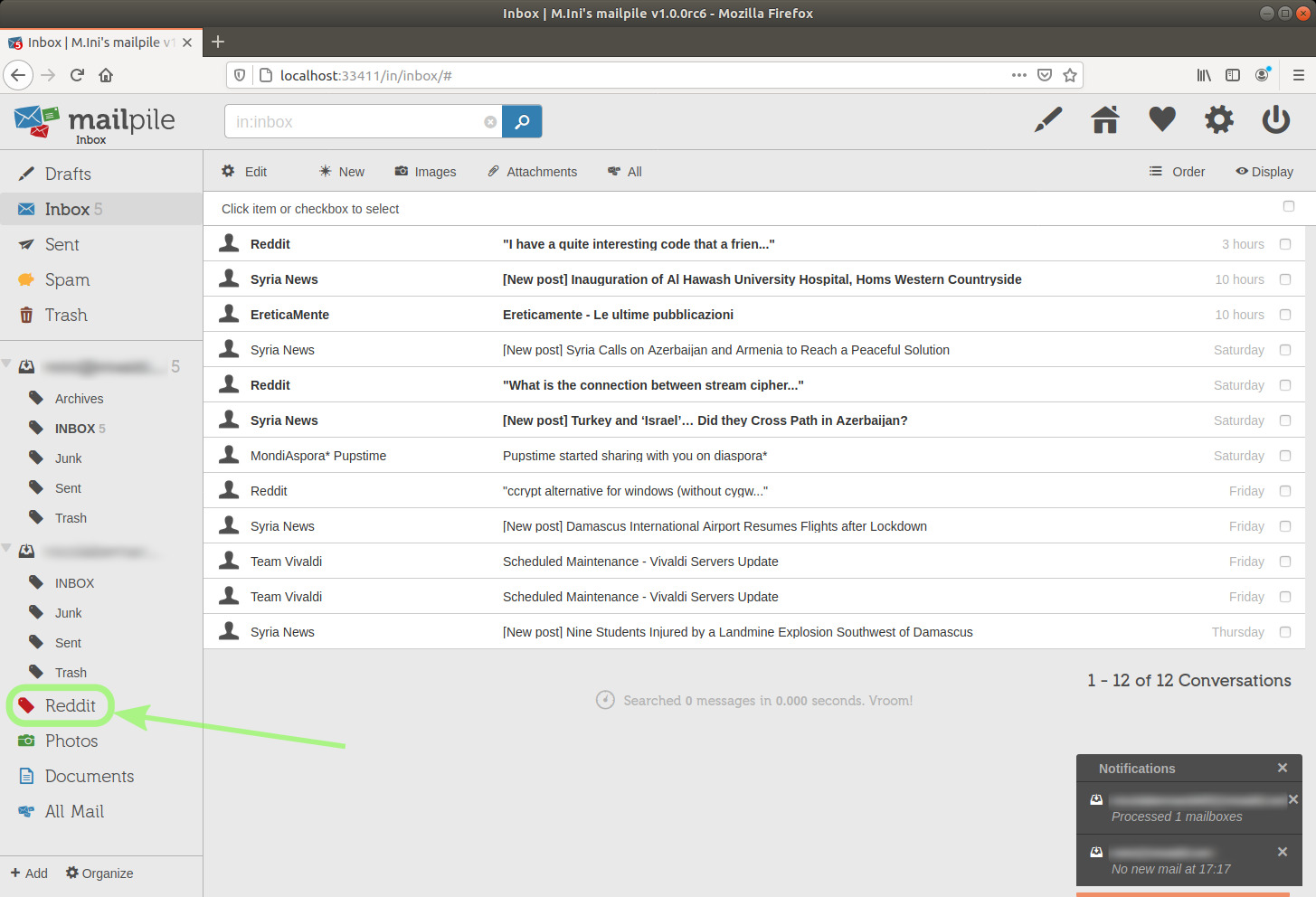The image size is (1316, 897).
Task: Collapse the first mail account tree
Action: 6,364
